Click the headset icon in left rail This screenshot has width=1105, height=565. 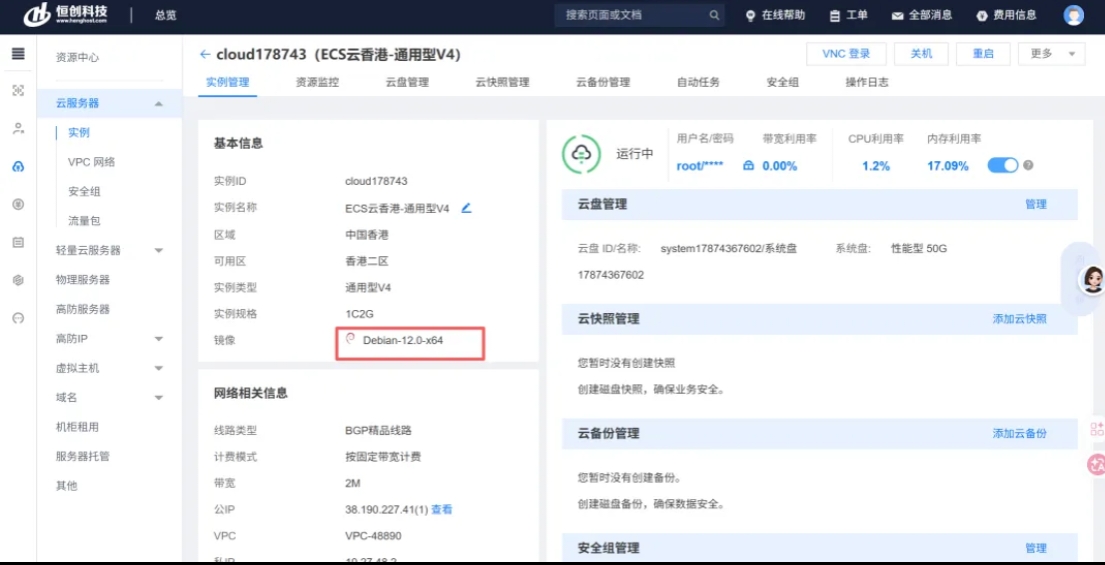click(x=18, y=318)
